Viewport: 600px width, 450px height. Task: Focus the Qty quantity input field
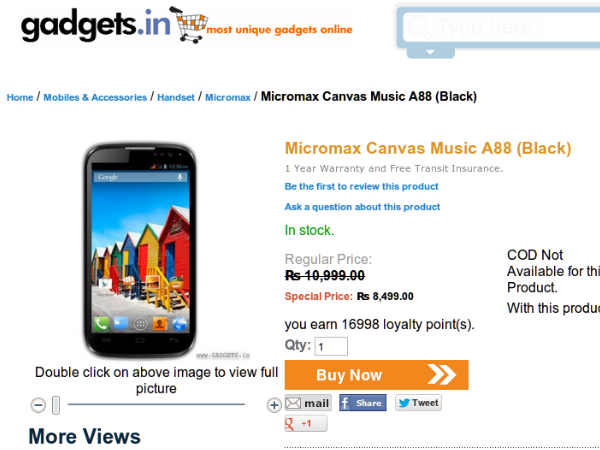click(331, 347)
